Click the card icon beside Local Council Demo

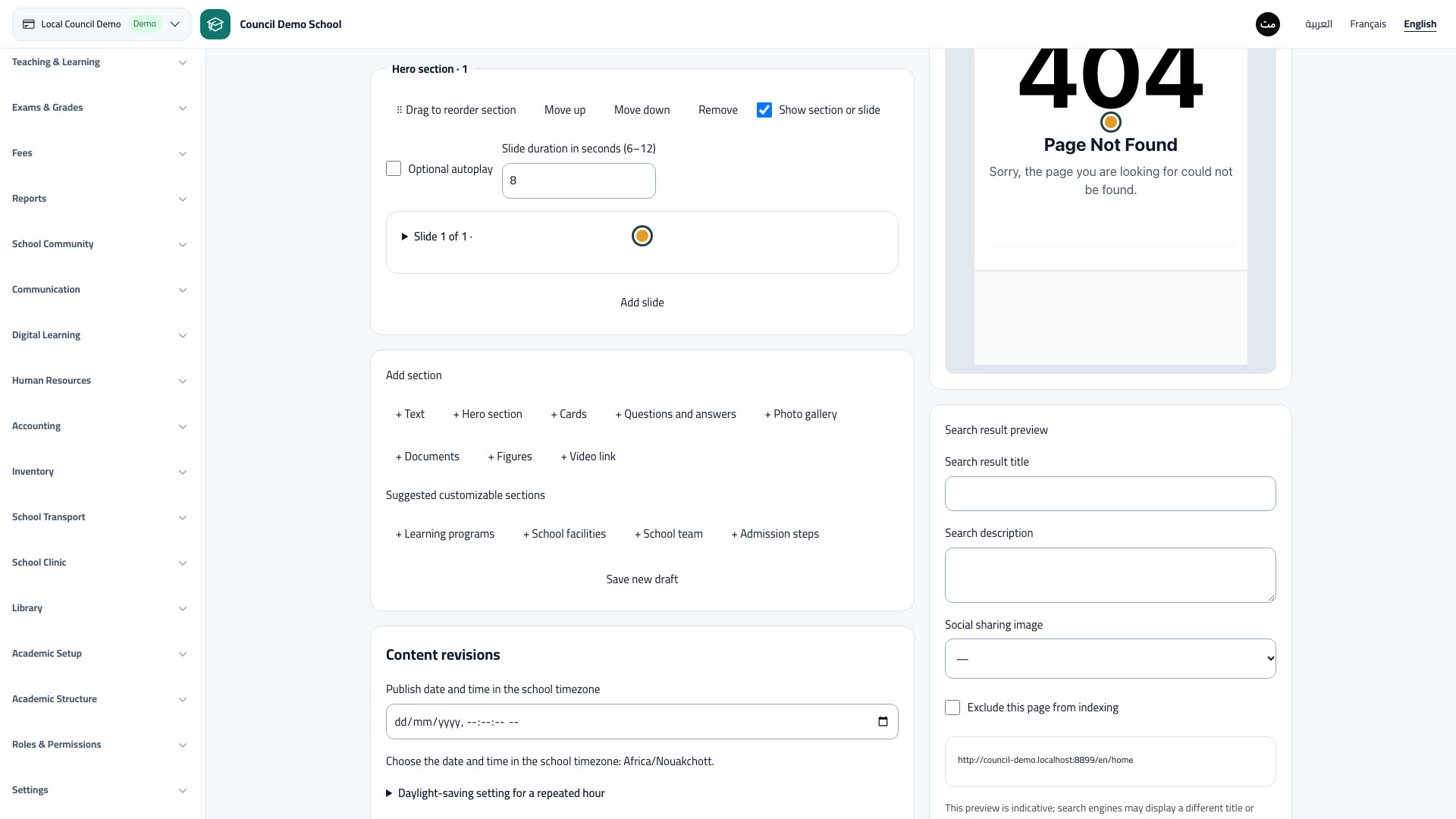pos(29,24)
